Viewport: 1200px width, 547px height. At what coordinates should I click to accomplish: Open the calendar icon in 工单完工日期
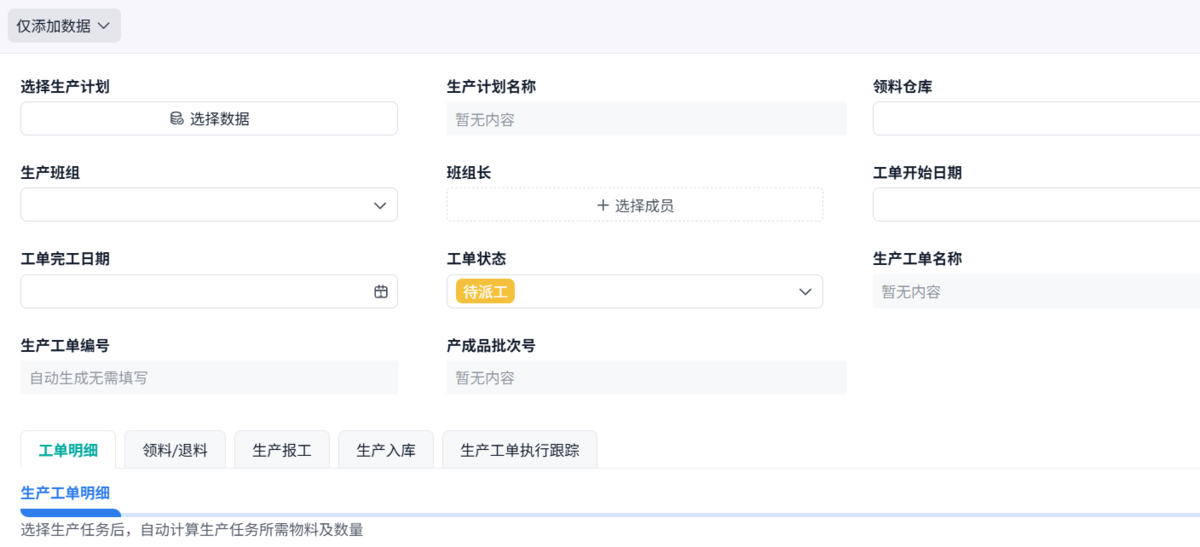(x=381, y=292)
